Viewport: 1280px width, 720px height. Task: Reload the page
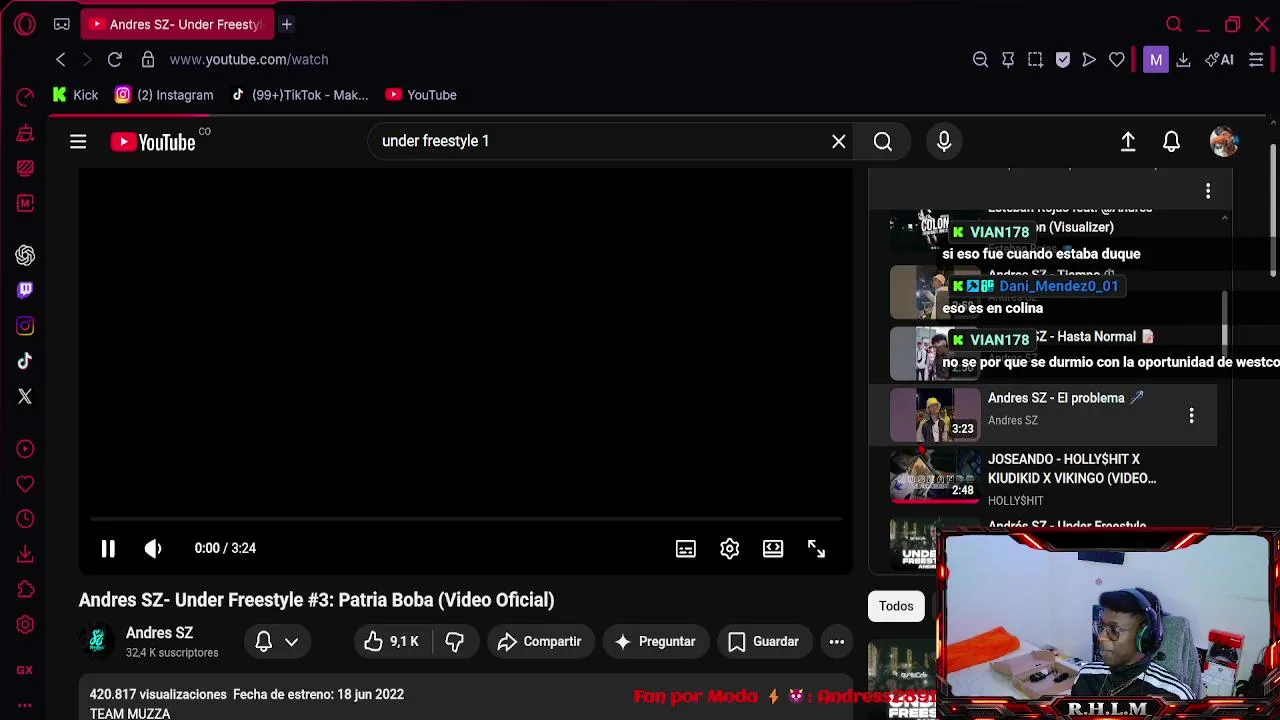[x=115, y=60]
